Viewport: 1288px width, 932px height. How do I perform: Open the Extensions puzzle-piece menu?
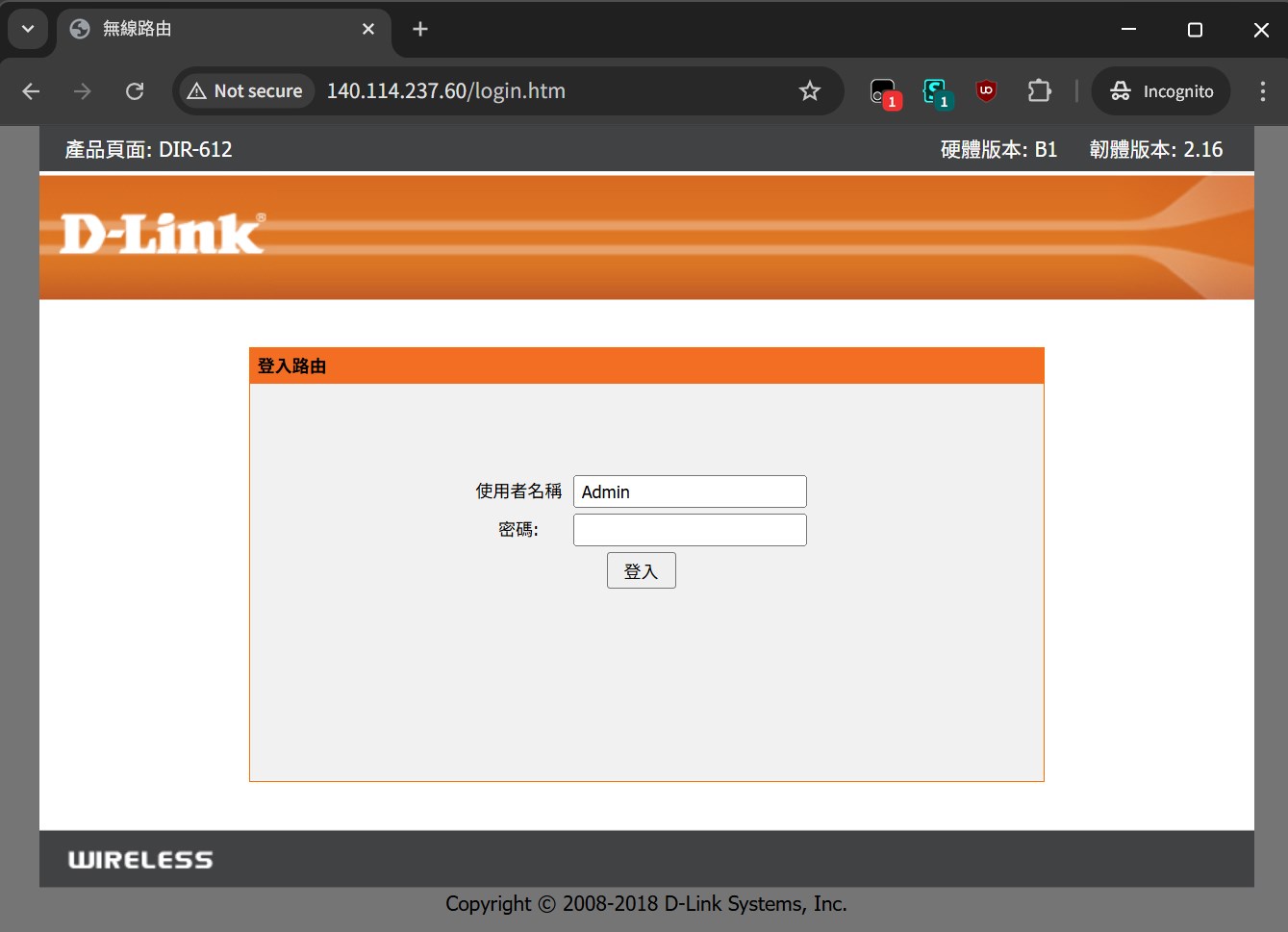click(1039, 91)
